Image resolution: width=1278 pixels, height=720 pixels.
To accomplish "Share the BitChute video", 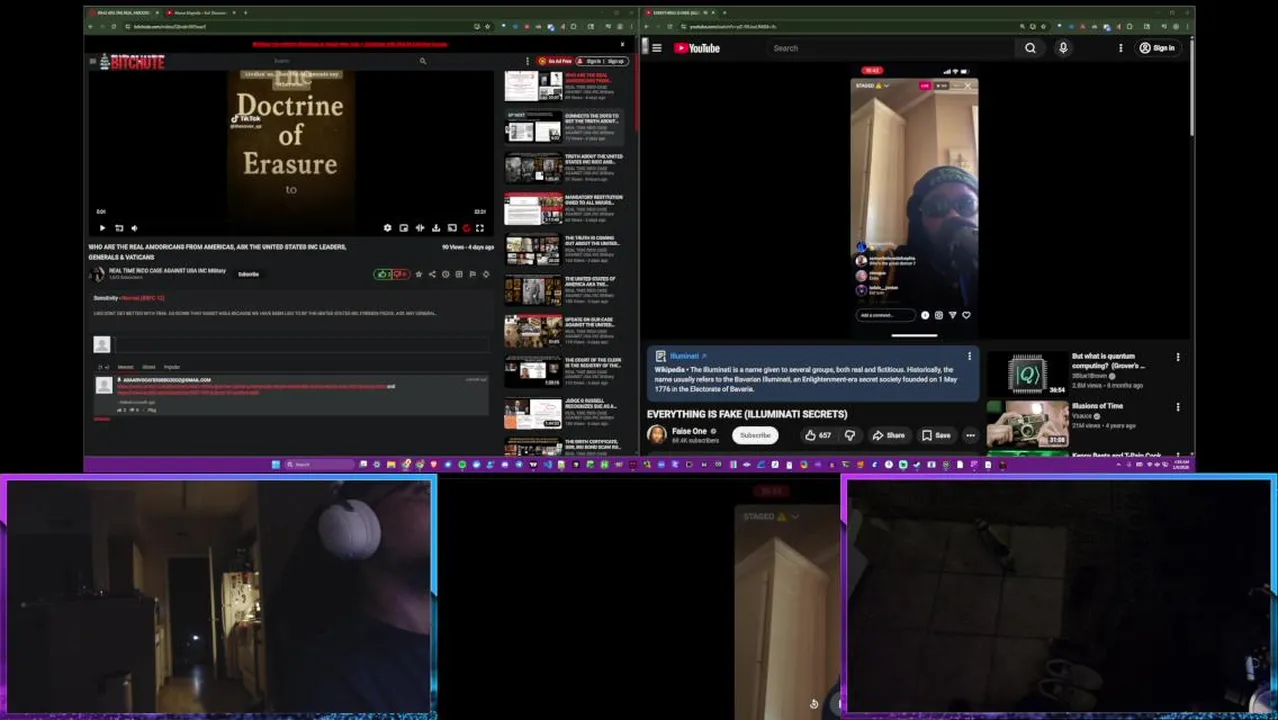I will (432, 274).
